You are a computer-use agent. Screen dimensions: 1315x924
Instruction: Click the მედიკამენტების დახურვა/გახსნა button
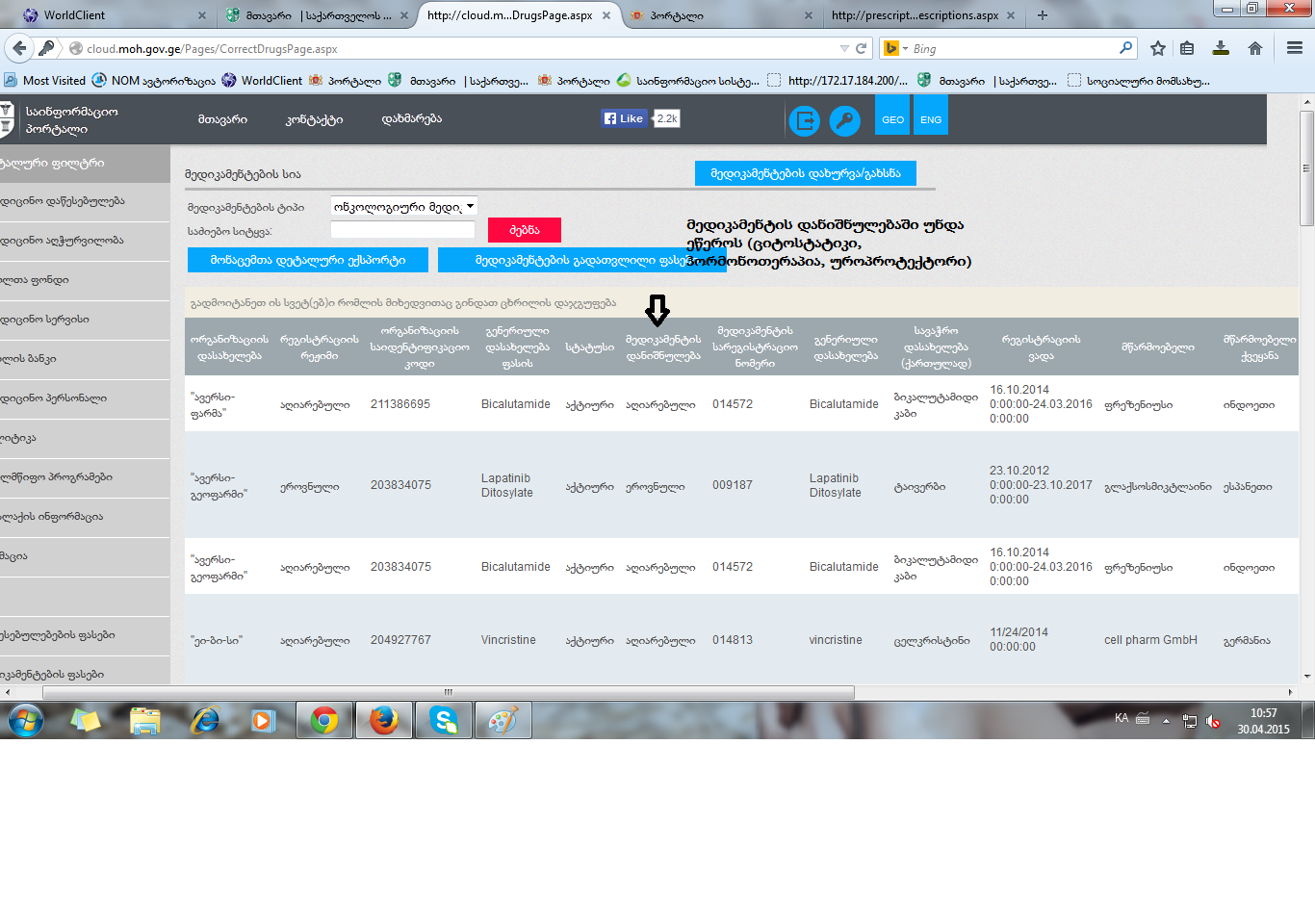pyautogui.click(x=806, y=173)
